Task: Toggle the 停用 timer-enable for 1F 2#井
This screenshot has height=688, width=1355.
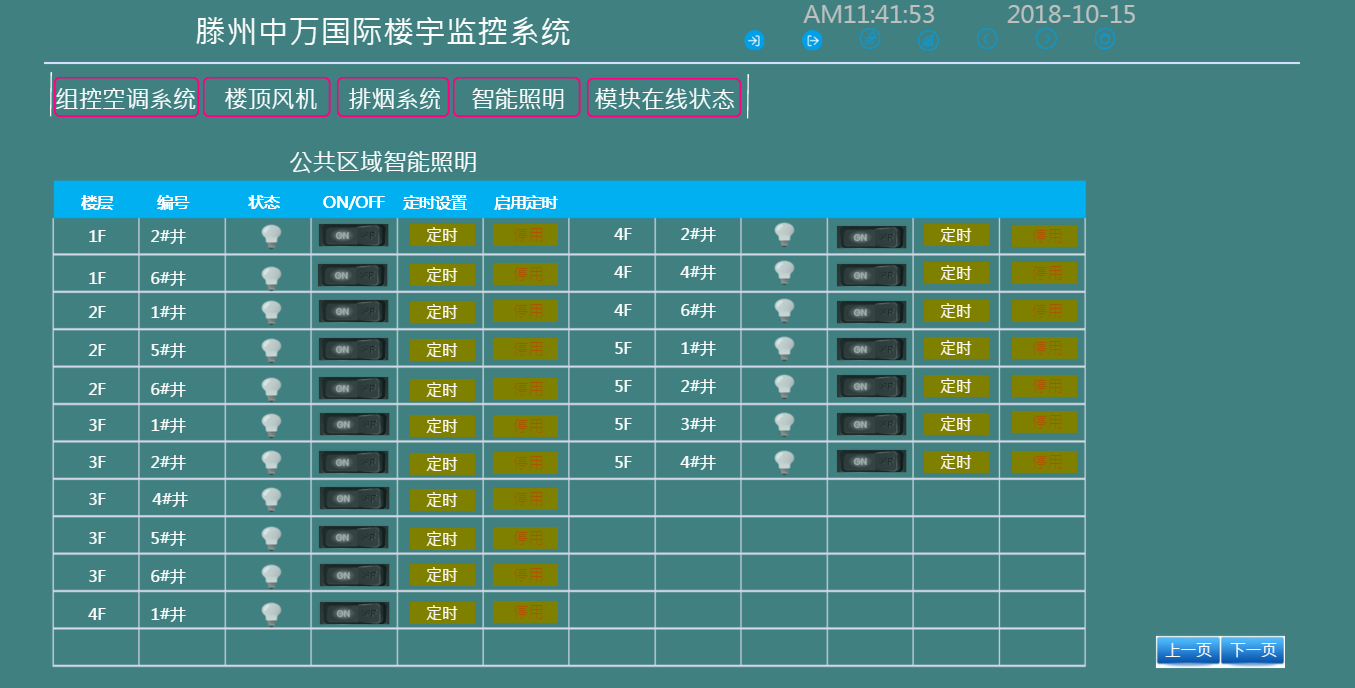Action: click(x=526, y=235)
